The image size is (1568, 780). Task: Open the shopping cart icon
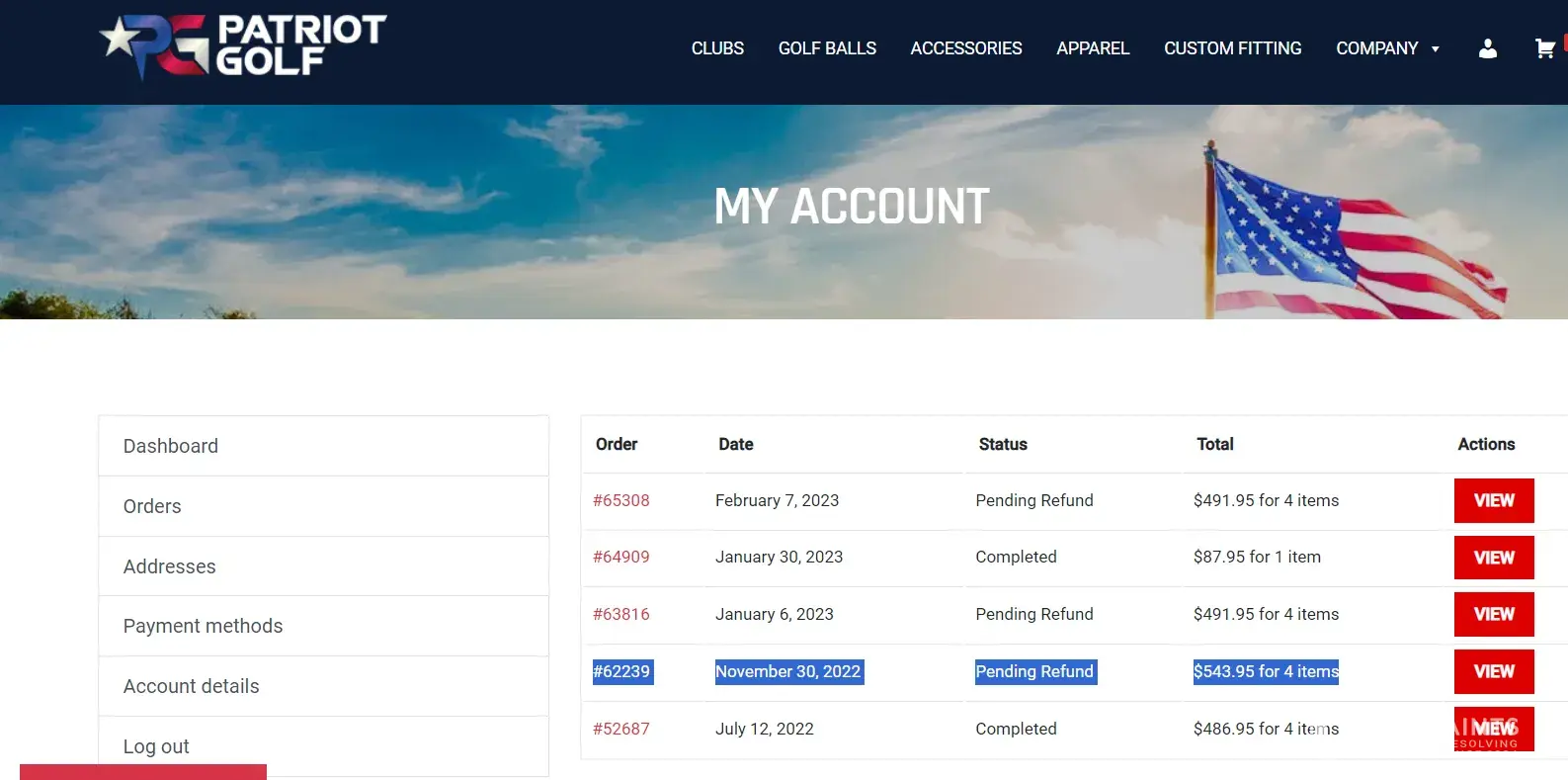[x=1544, y=48]
